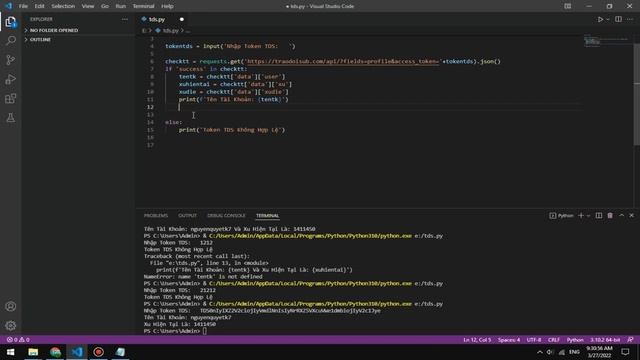Open errors and warnings status indicator
The image size is (640, 360).
[18, 340]
